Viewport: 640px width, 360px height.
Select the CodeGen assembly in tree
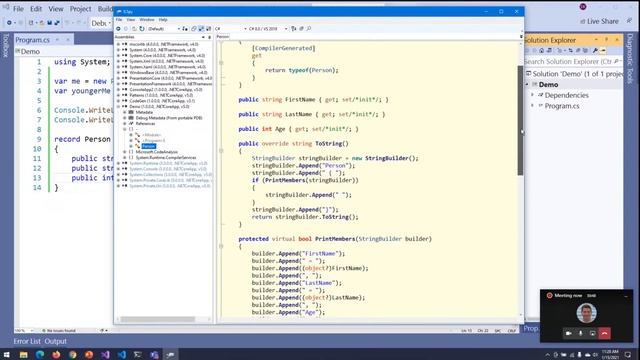click(162, 101)
